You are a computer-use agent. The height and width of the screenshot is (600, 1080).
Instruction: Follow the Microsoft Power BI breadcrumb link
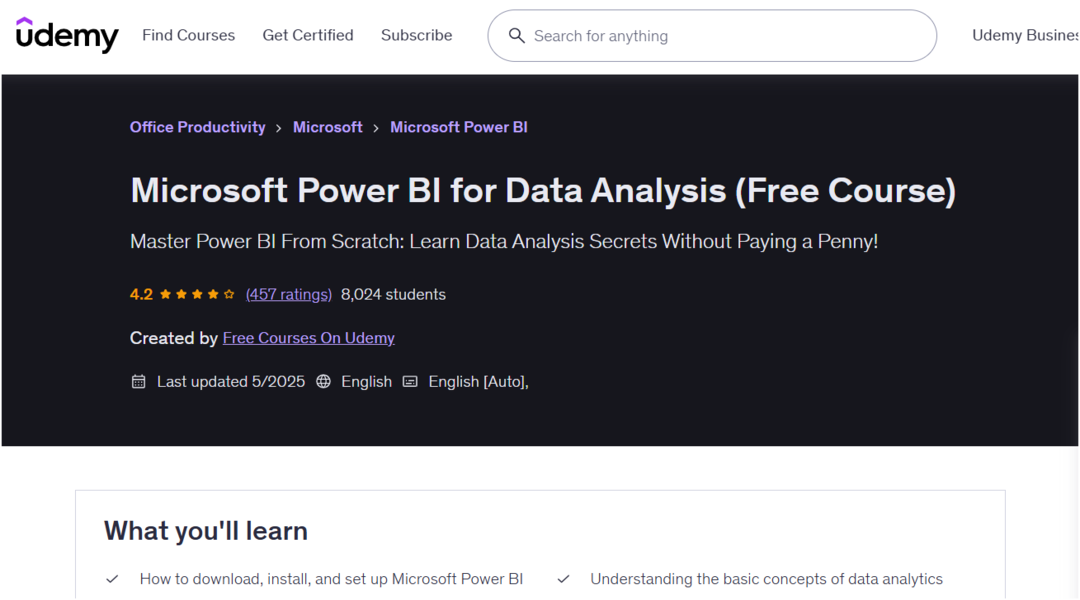click(x=458, y=127)
